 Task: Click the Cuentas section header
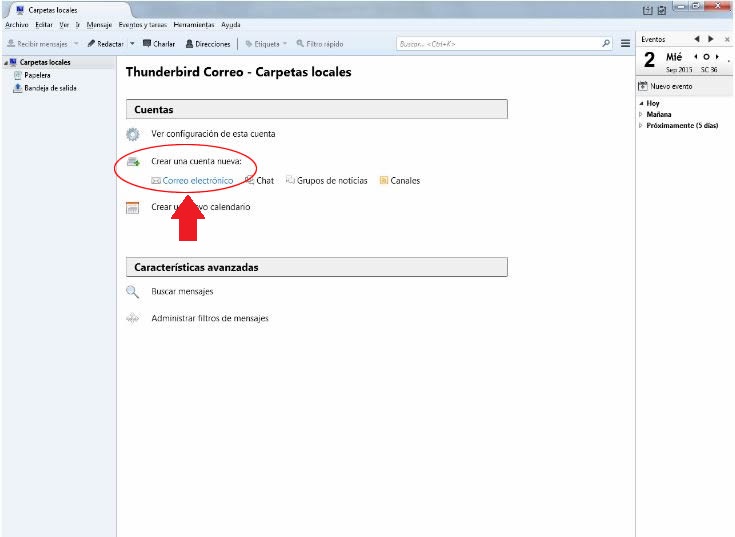click(316, 109)
